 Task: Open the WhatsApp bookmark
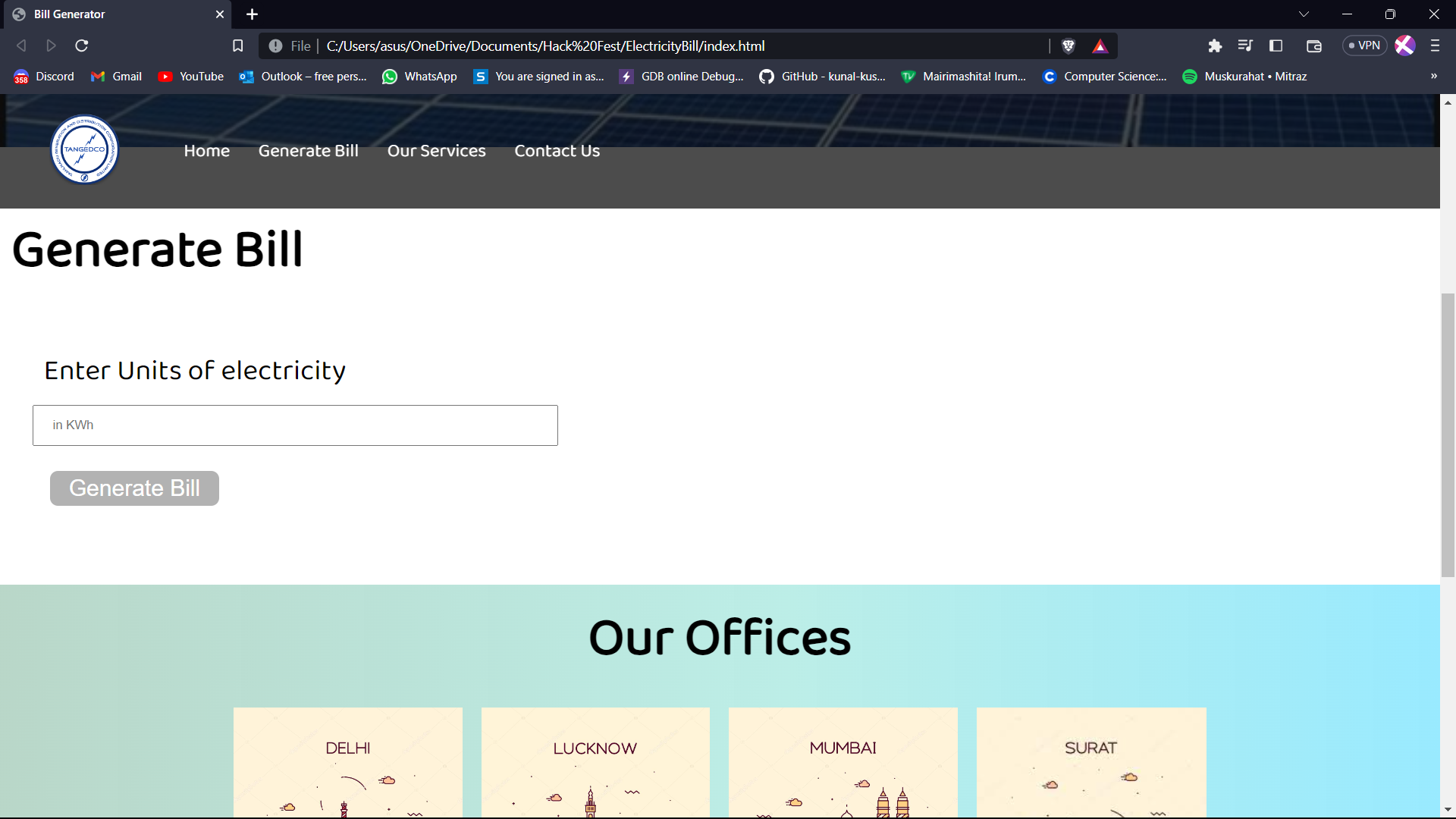pos(419,77)
